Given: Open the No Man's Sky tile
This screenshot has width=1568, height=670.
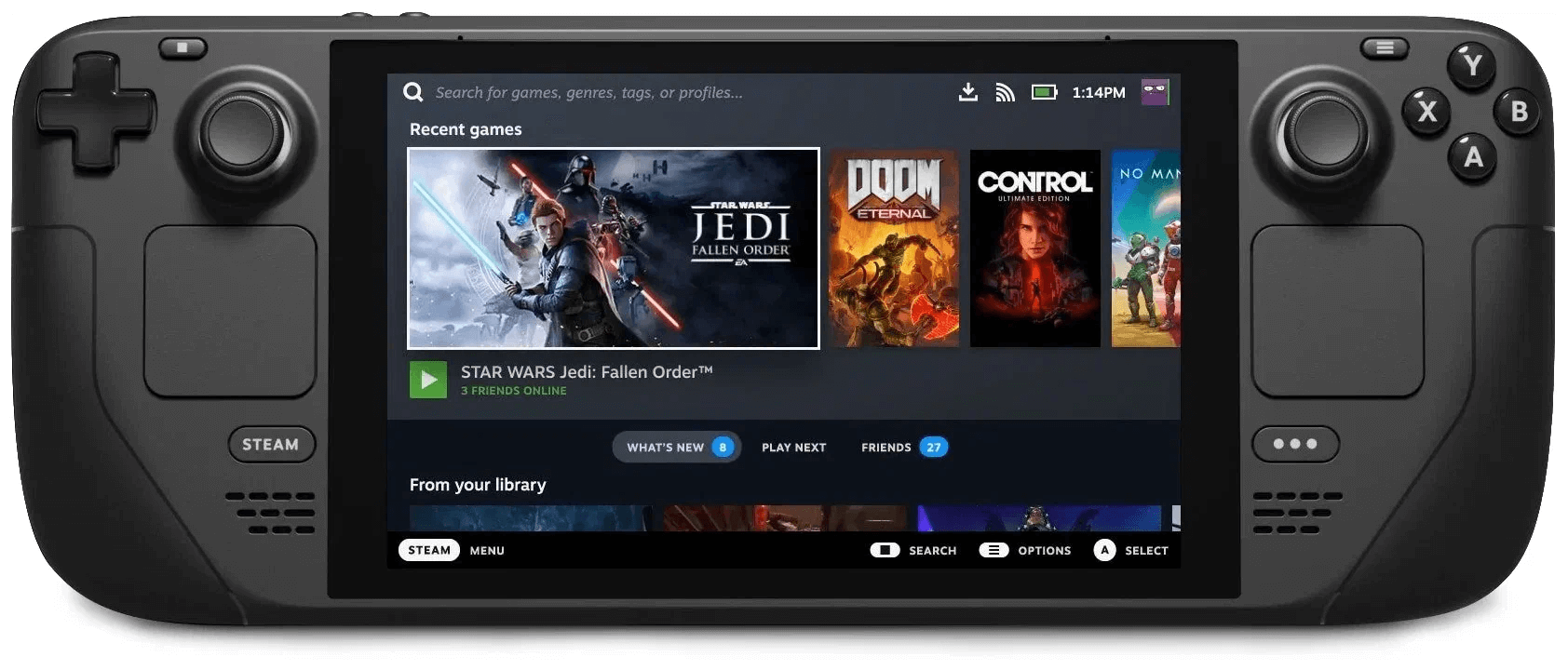Looking at the screenshot, I should (x=1146, y=248).
